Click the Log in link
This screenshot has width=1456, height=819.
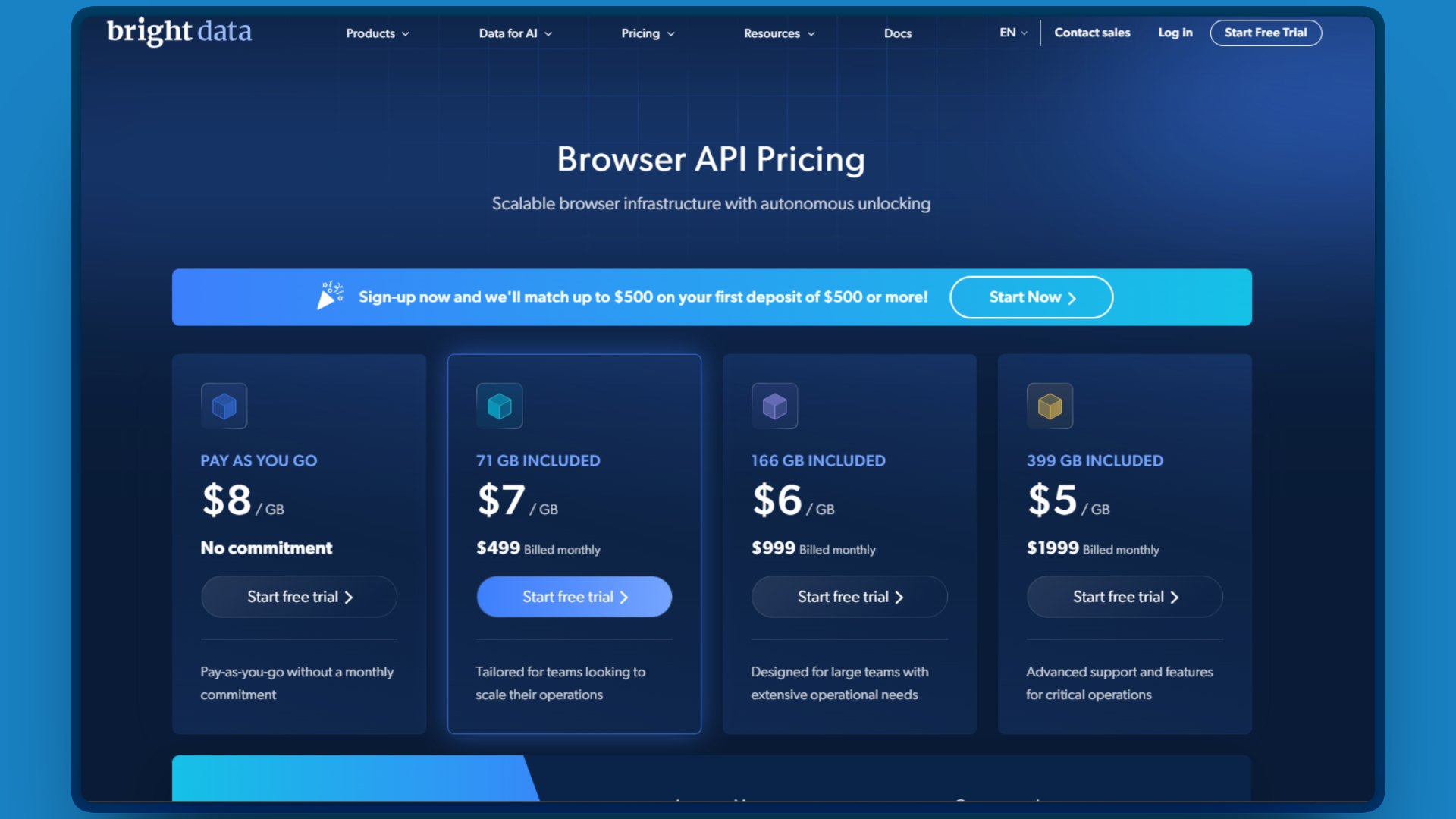point(1175,33)
